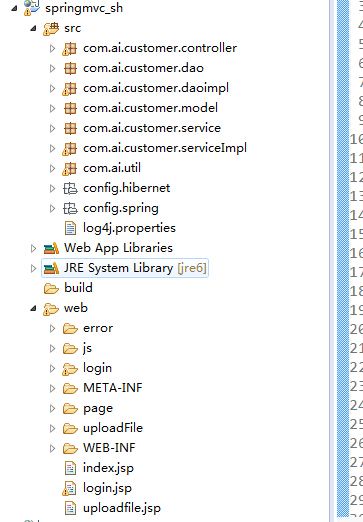The image size is (363, 522).
Task: Expand the JRE System Library node
Action: pos(33,268)
